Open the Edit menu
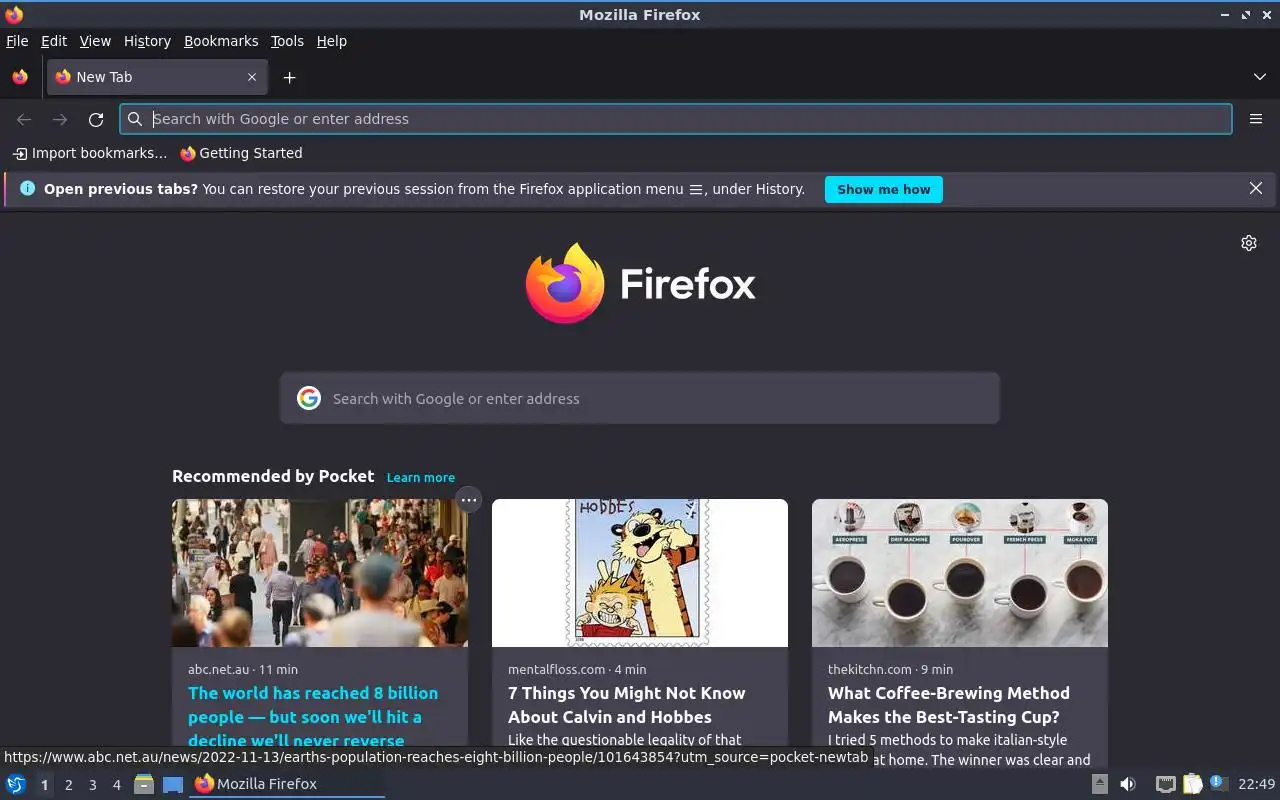Screen dimensions: 1280x800 pos(54,41)
